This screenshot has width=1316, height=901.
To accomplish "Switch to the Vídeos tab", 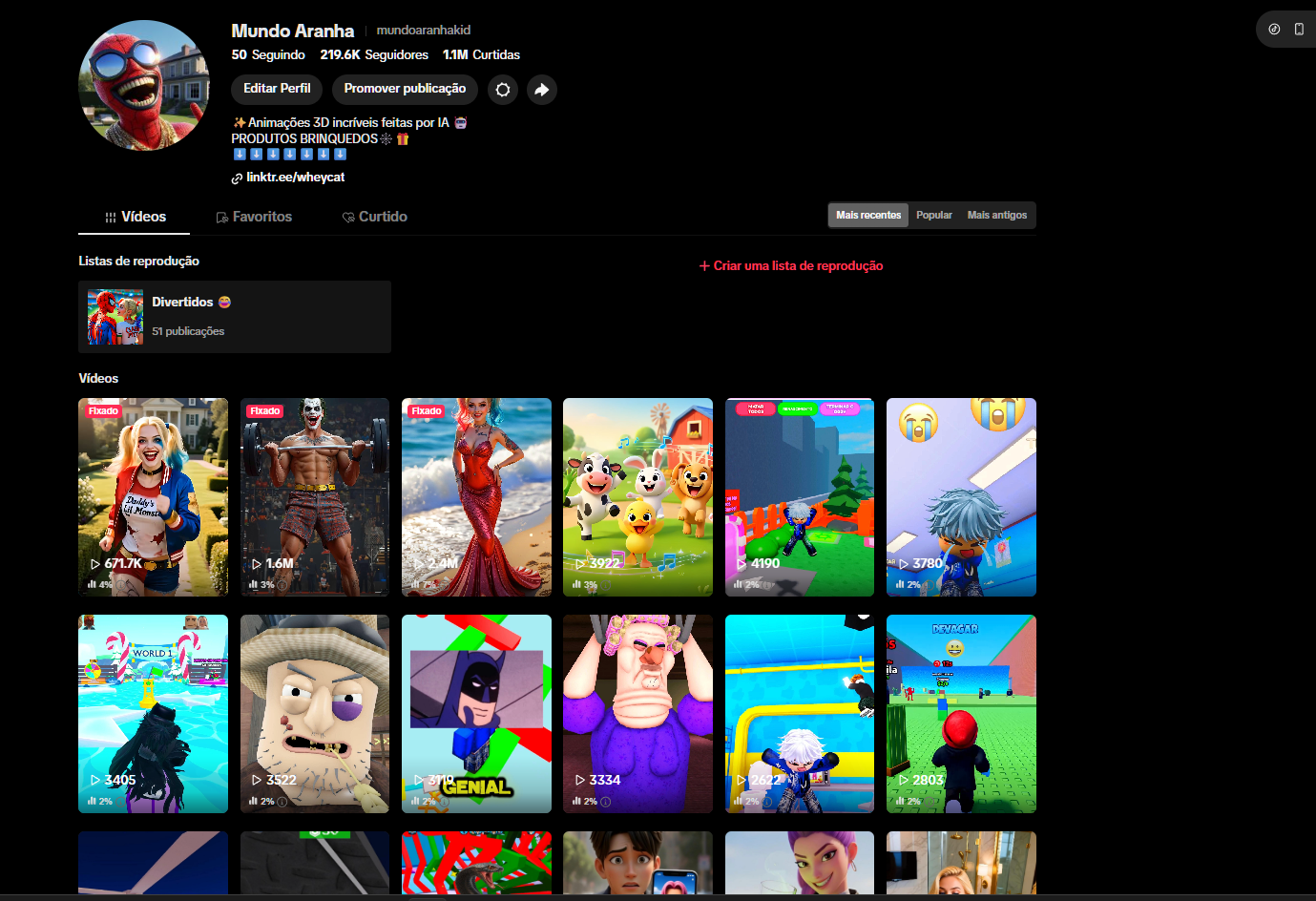I will click(135, 217).
